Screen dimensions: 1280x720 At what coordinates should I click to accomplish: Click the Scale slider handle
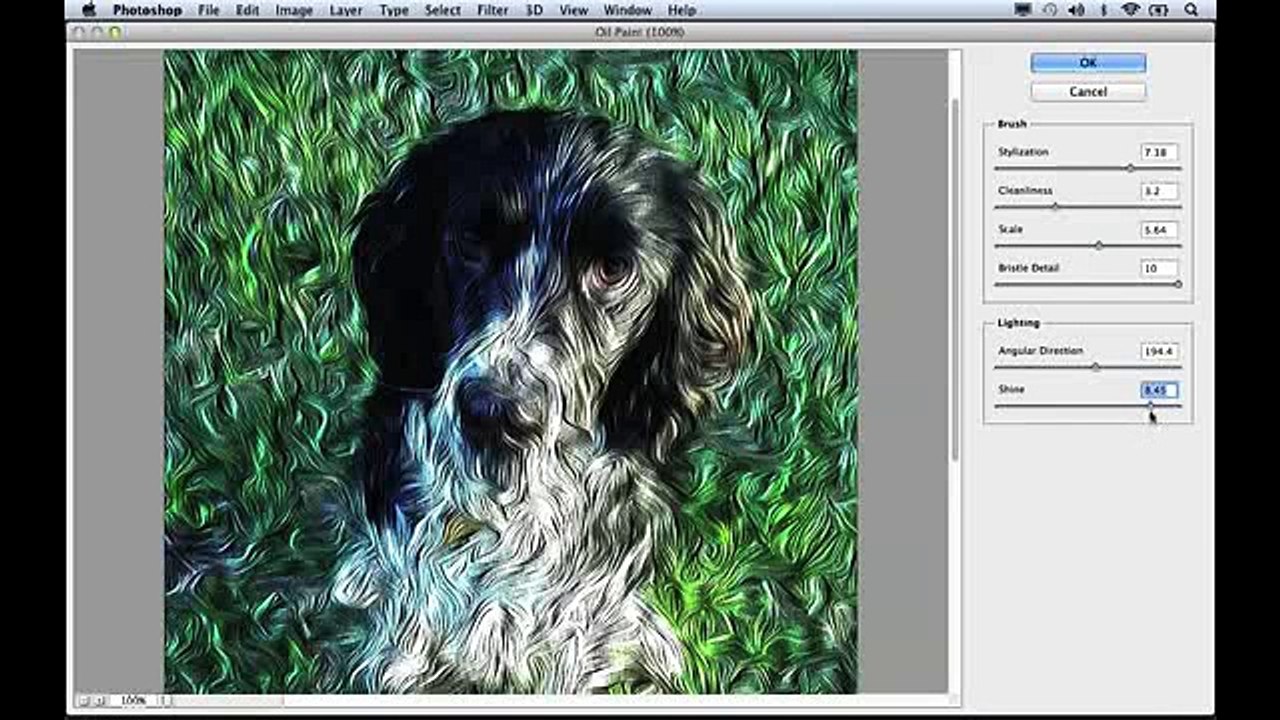[1099, 245]
